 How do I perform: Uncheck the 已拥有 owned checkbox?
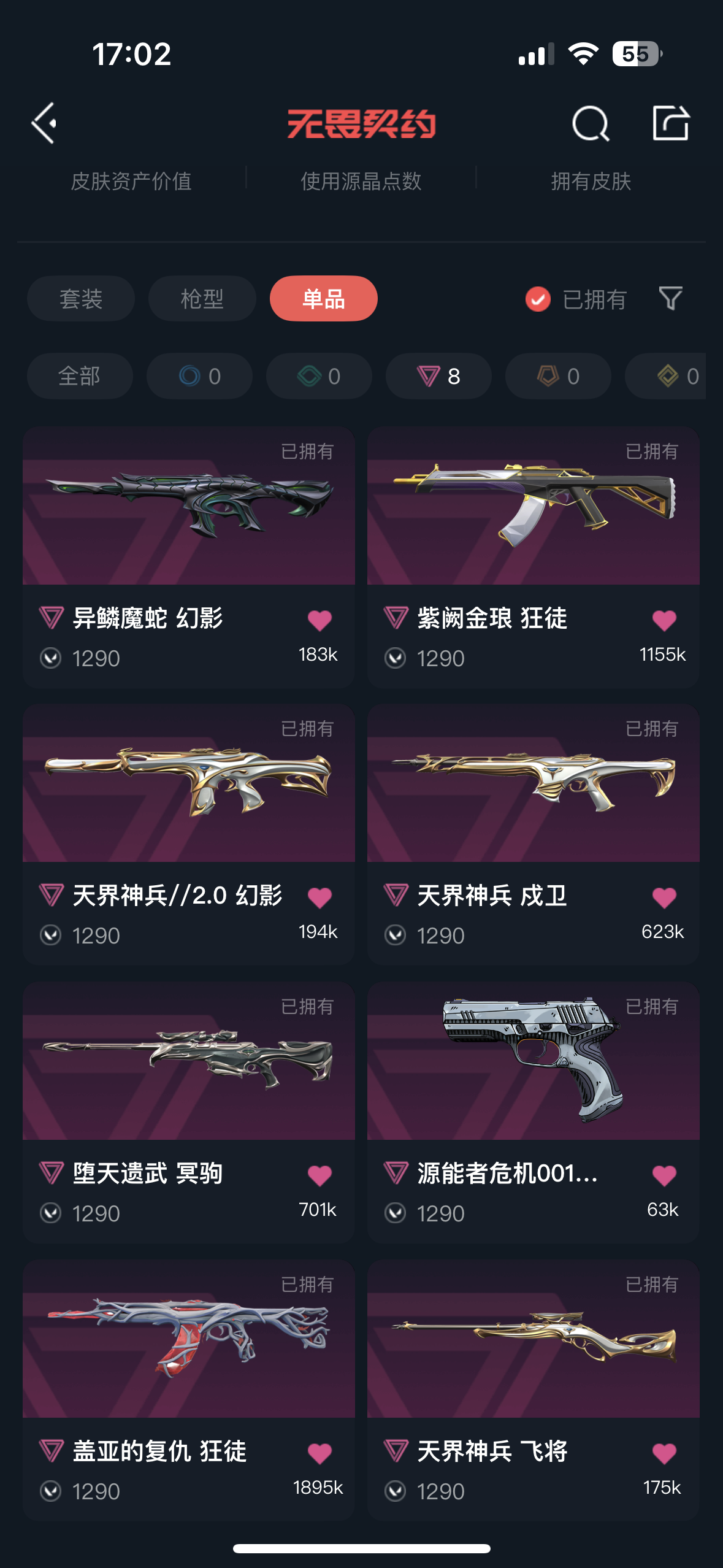tap(538, 299)
